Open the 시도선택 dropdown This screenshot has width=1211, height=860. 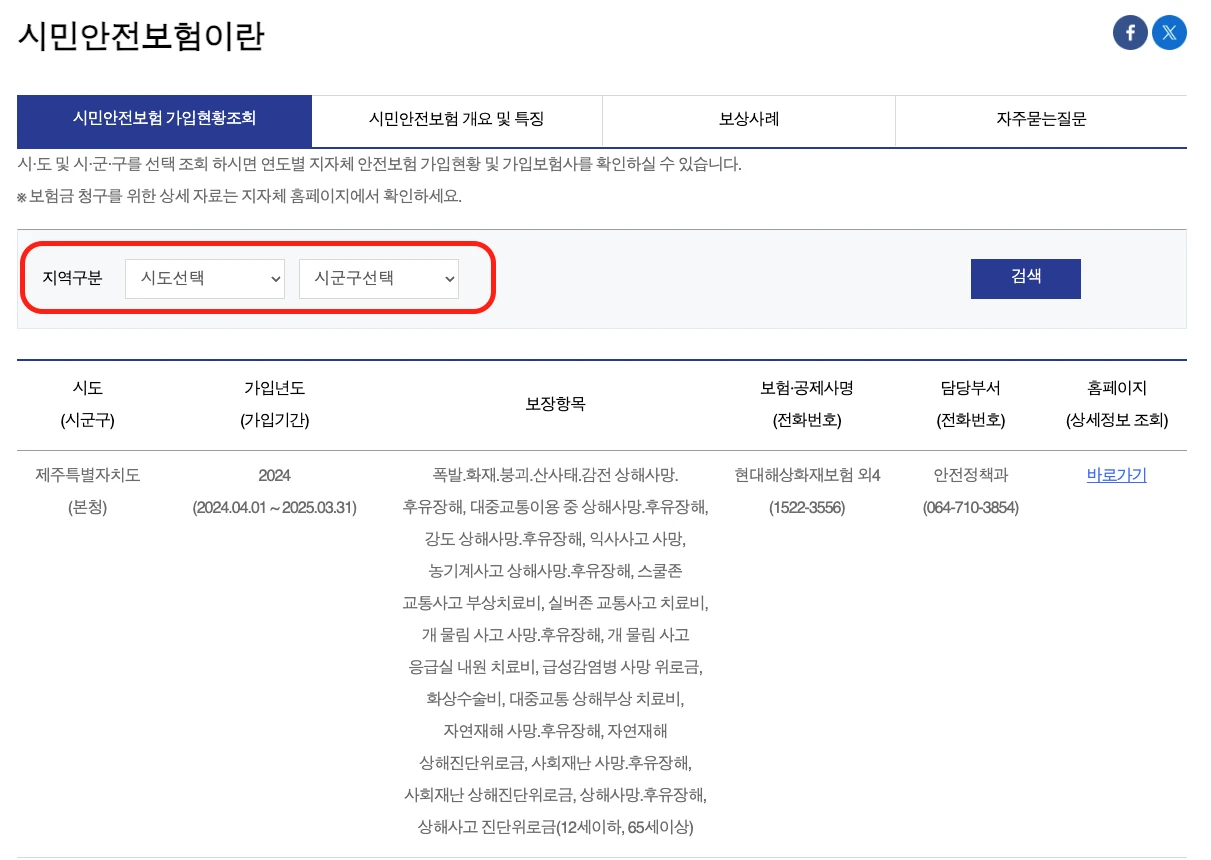click(x=204, y=279)
